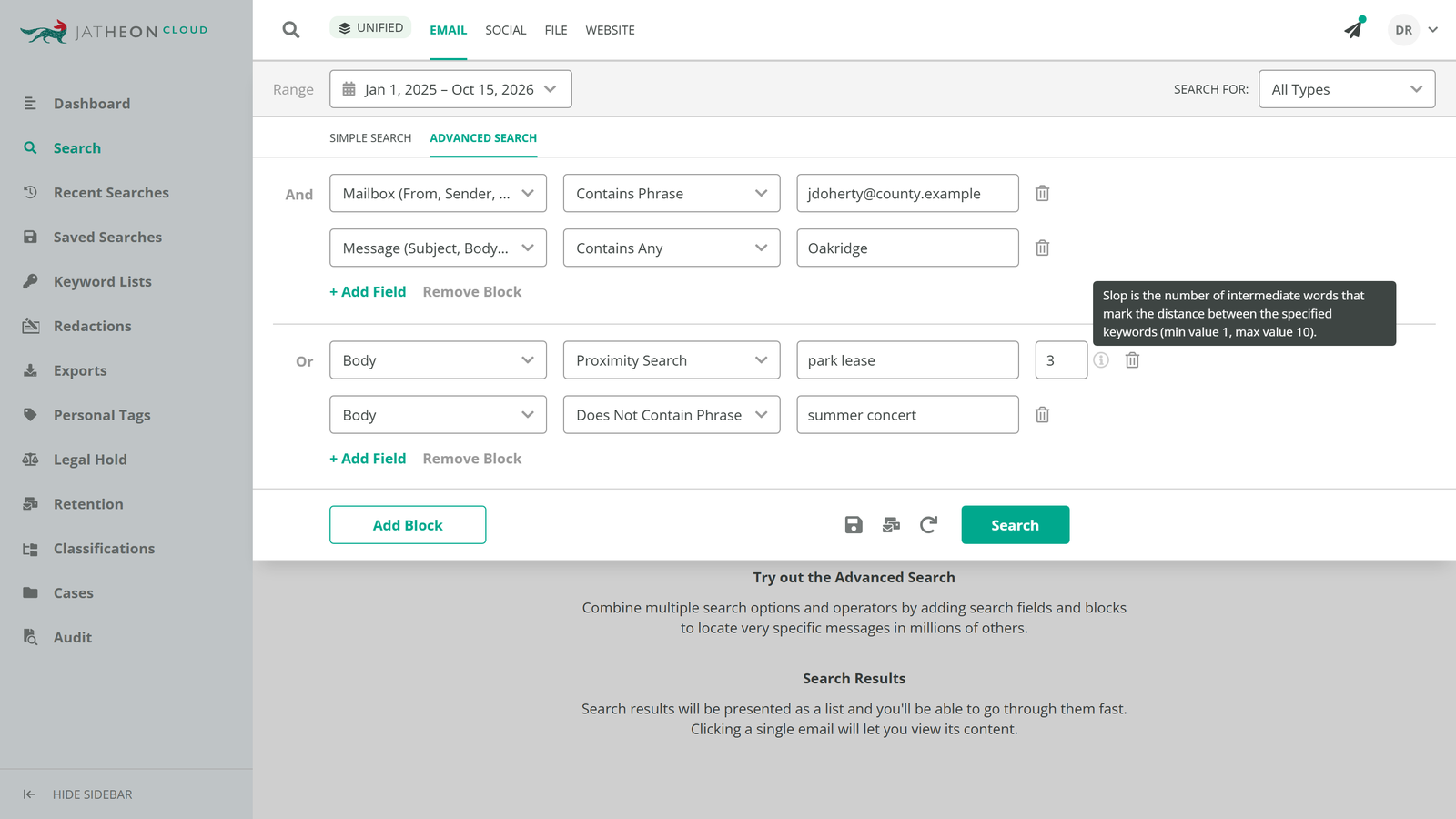1456x819 pixels.
Task: Open the Mailbox (From, Sender field dropdown
Action: pos(438,193)
